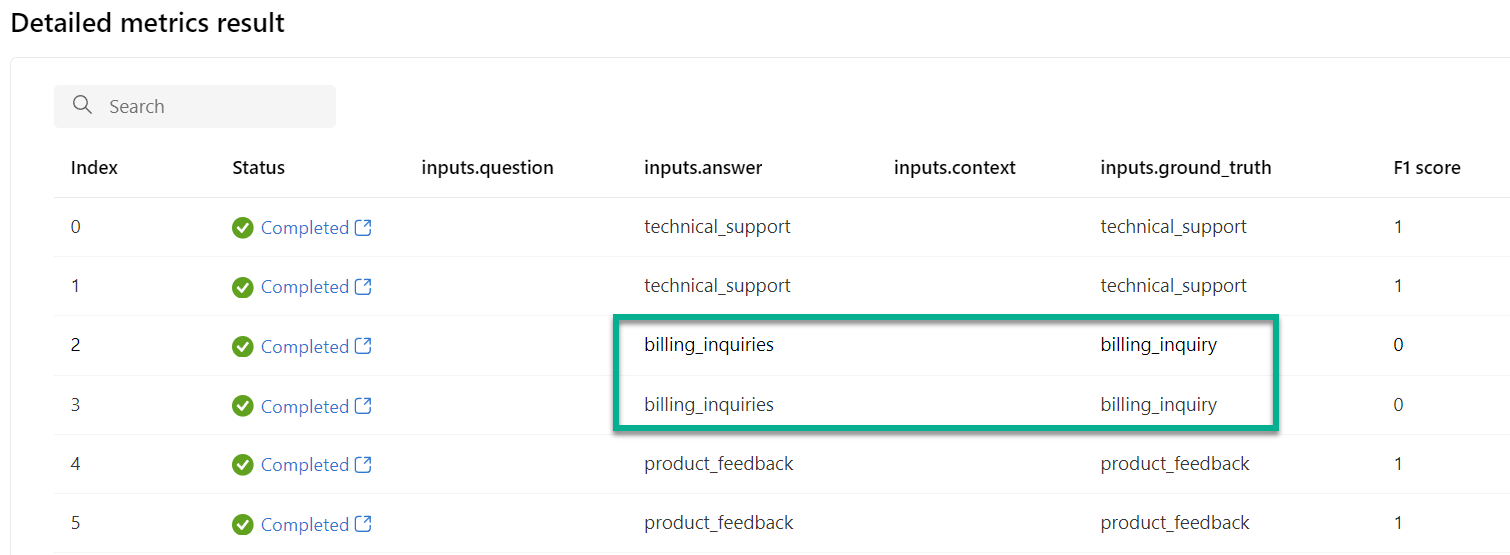Click green checkmark status icon in row 3
Screen dimensions: 1510x555
[242, 406]
